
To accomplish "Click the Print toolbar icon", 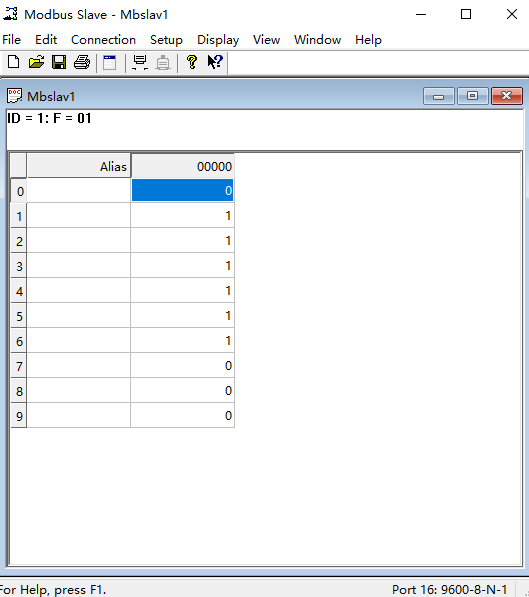I will tap(82, 62).
